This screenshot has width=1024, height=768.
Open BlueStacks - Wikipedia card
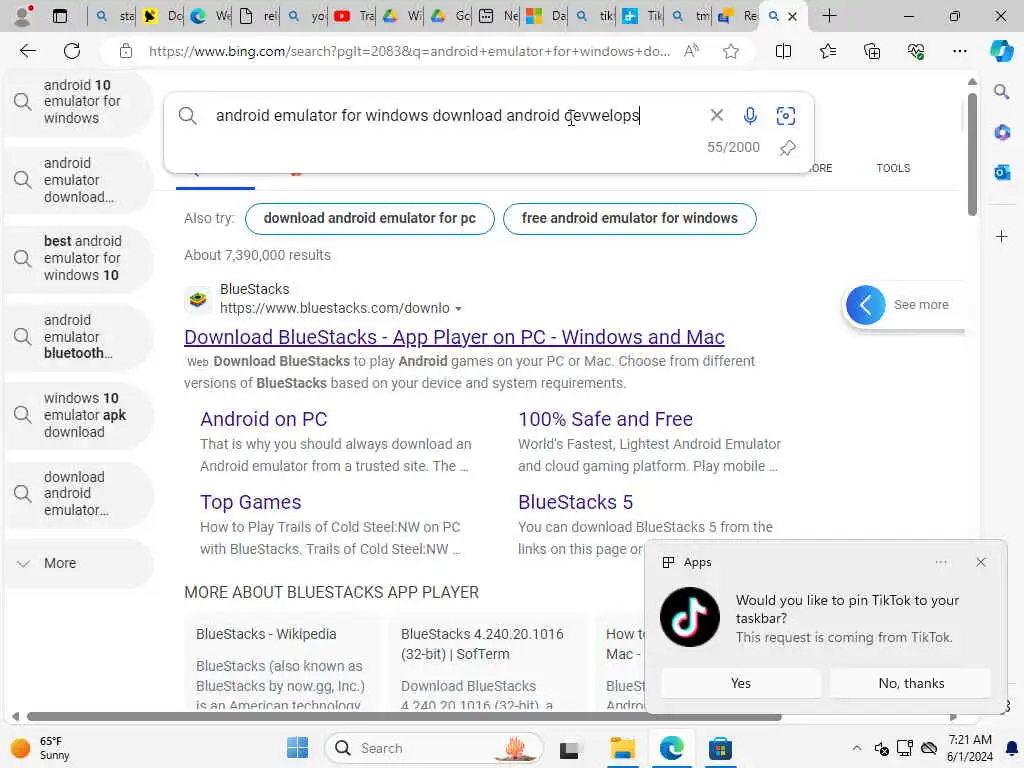pos(281,661)
